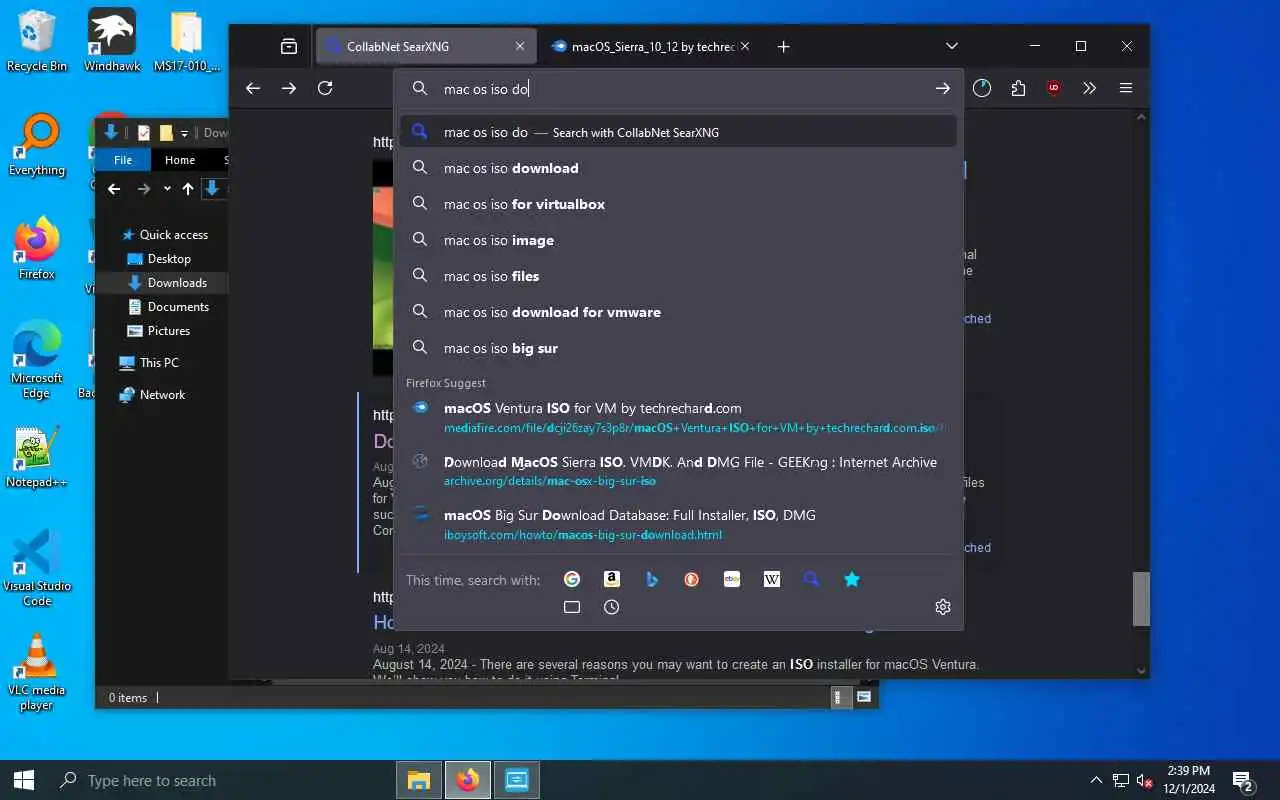Go back in Firefox
This screenshot has height=800, width=1280.
[253, 88]
